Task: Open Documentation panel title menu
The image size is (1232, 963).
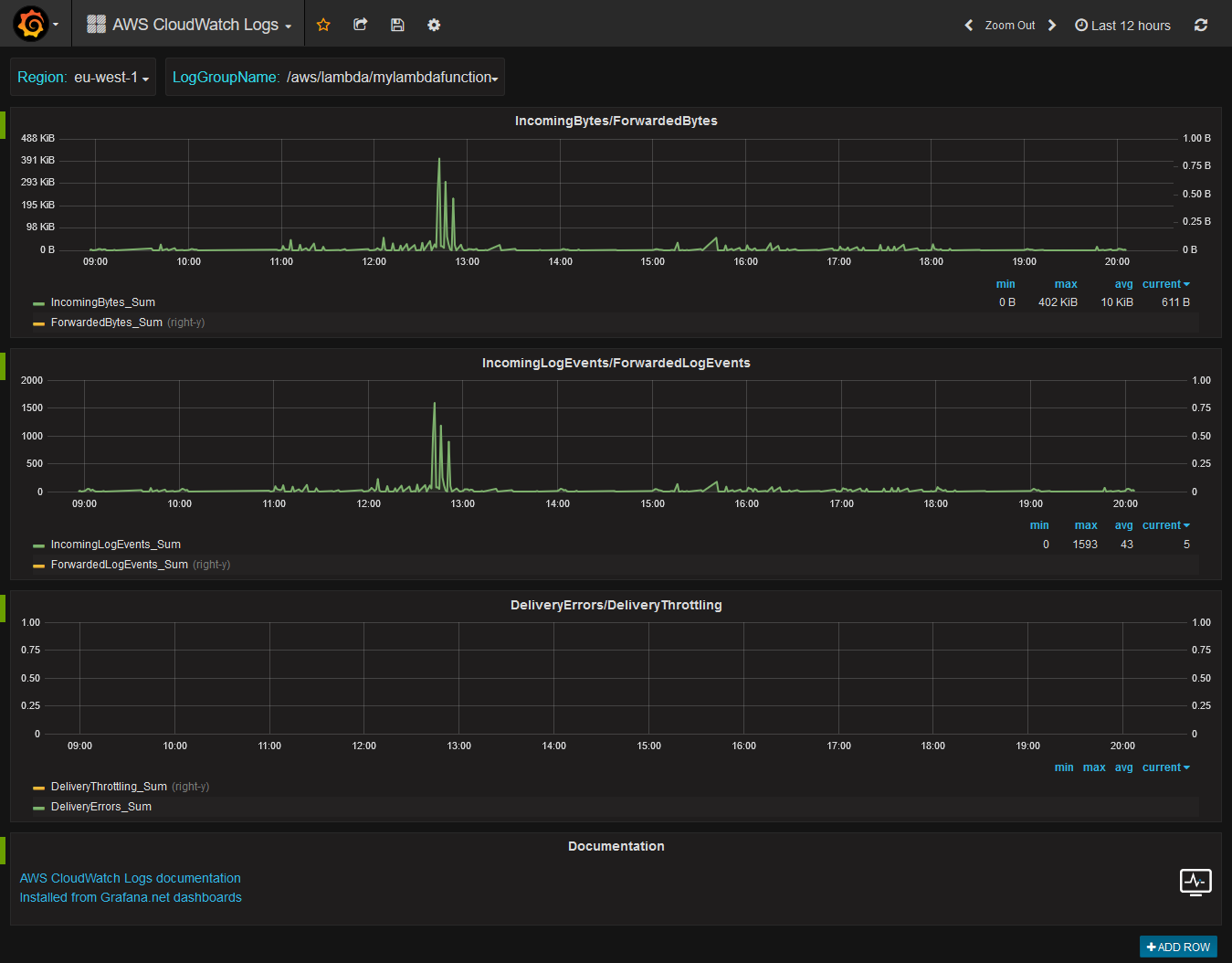Action: pos(616,846)
